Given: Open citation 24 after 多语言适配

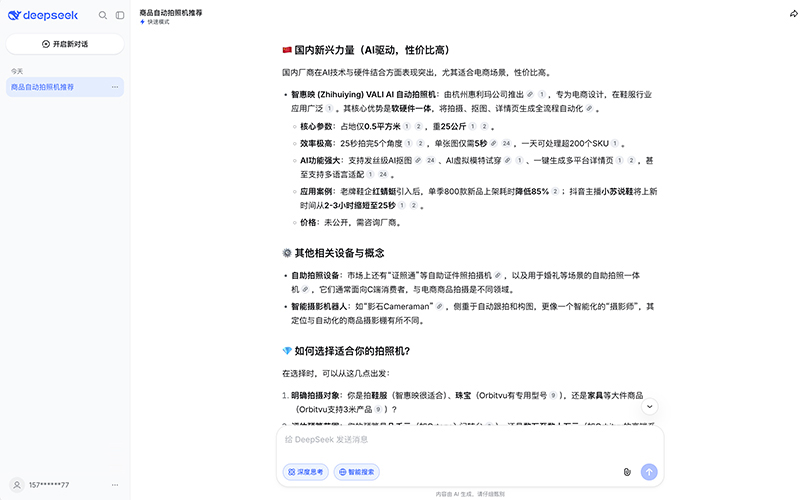Looking at the screenshot, I should coord(383,174).
